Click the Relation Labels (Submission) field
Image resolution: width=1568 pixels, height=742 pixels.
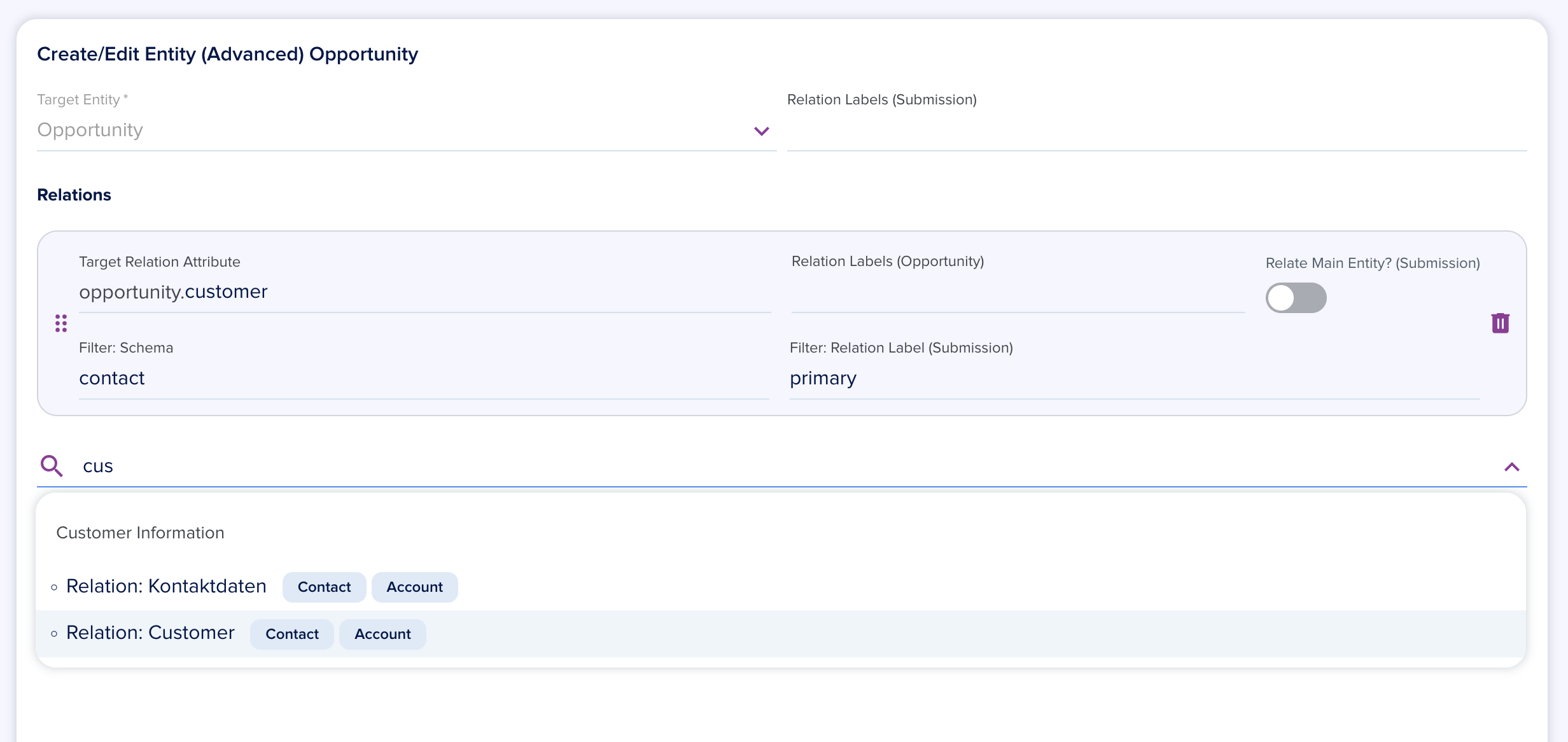click(x=1156, y=132)
